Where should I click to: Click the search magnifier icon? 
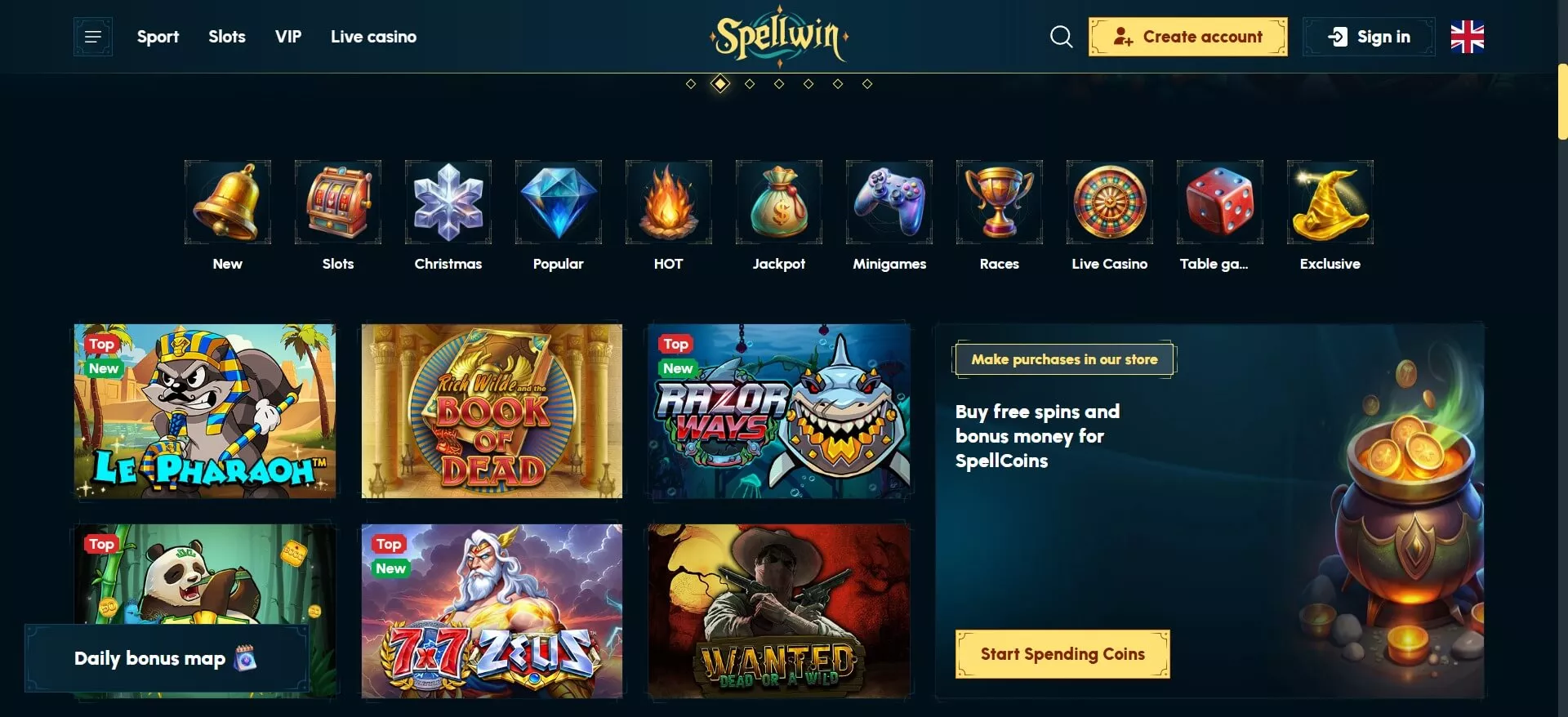[1061, 37]
